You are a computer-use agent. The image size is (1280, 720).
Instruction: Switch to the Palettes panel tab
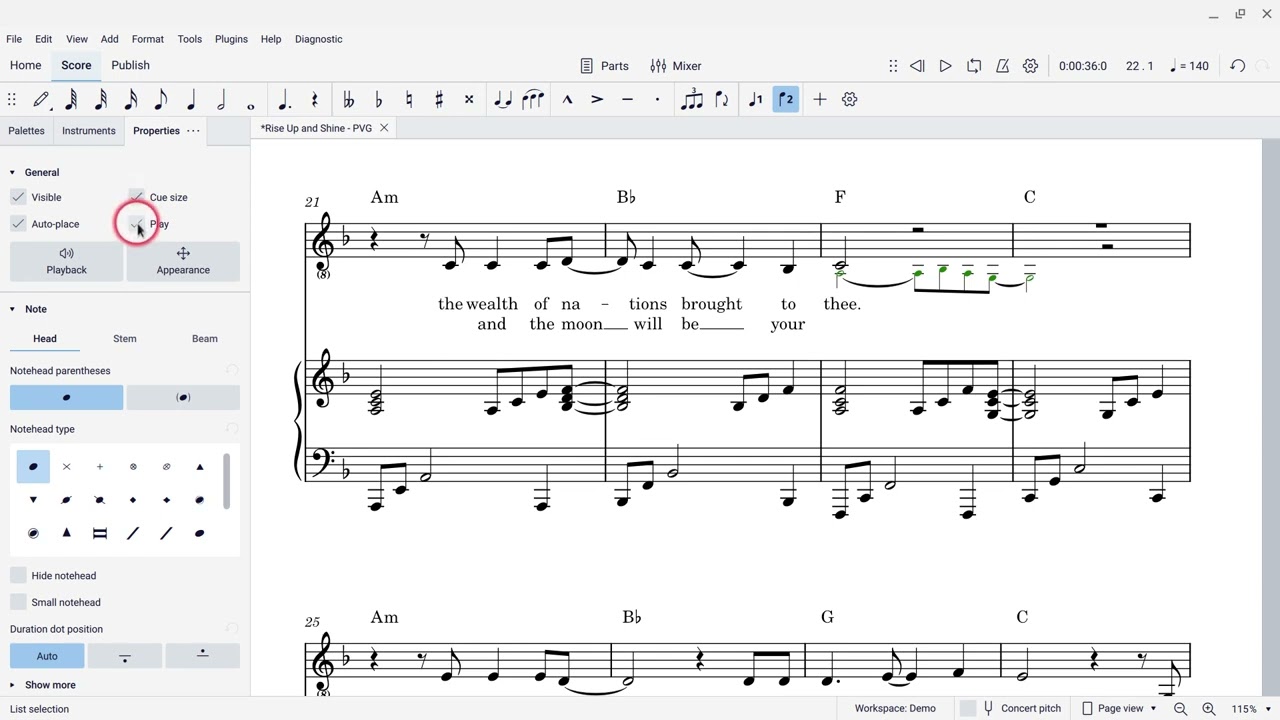tap(26, 131)
